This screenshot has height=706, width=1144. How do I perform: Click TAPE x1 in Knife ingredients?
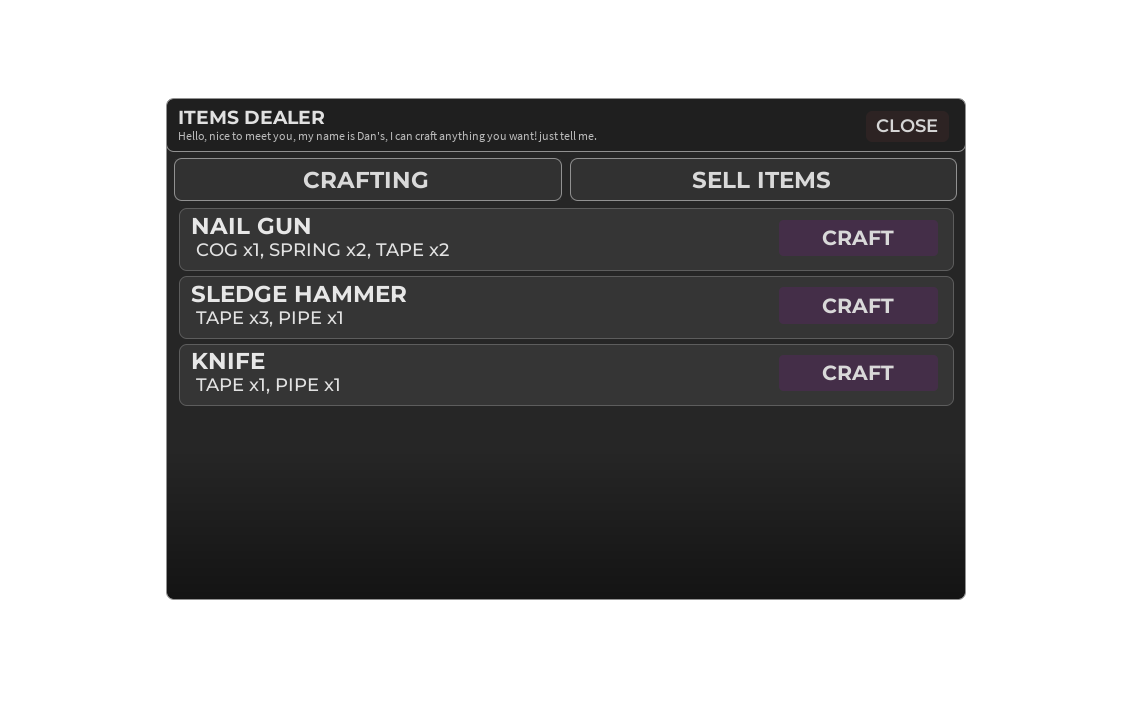point(231,385)
